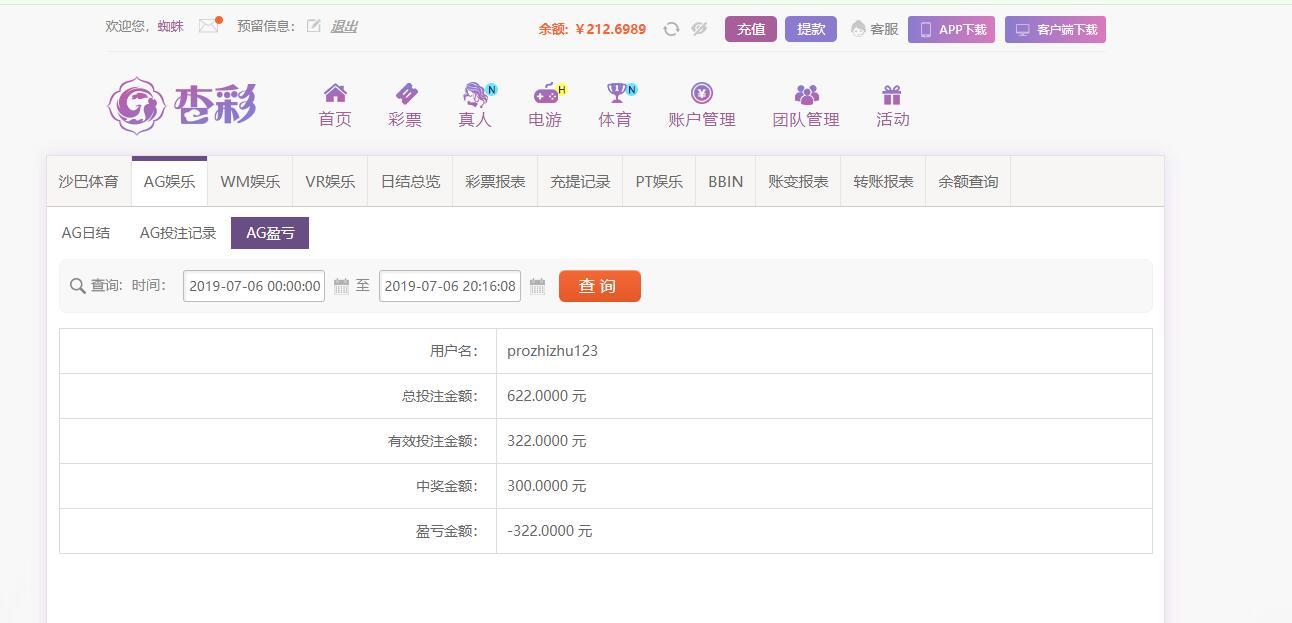Image resolution: width=1292 pixels, height=623 pixels.
Task: Click valid bet value 322.0000 元
Action: [x=546, y=441]
